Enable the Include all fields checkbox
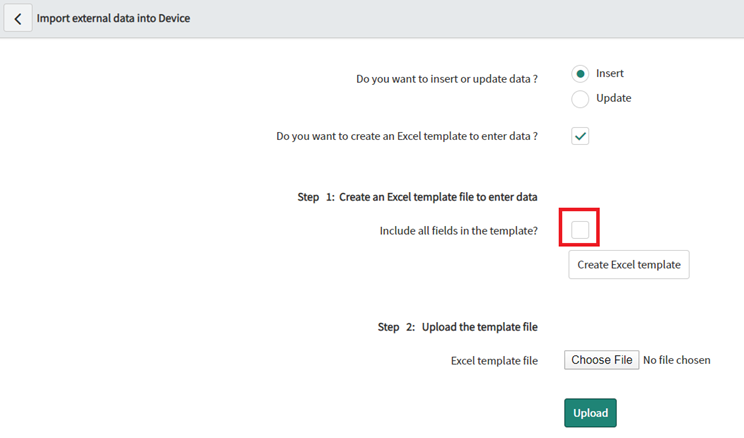Viewport: 744px width, 438px height. pos(580,230)
